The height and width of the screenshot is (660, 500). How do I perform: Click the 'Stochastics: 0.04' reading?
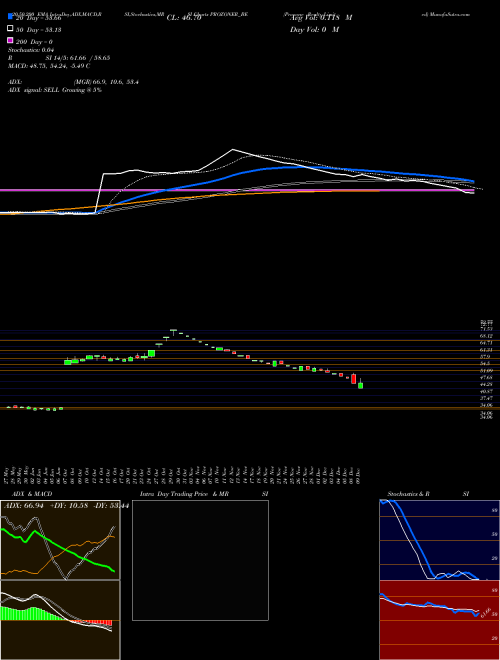click(29, 50)
